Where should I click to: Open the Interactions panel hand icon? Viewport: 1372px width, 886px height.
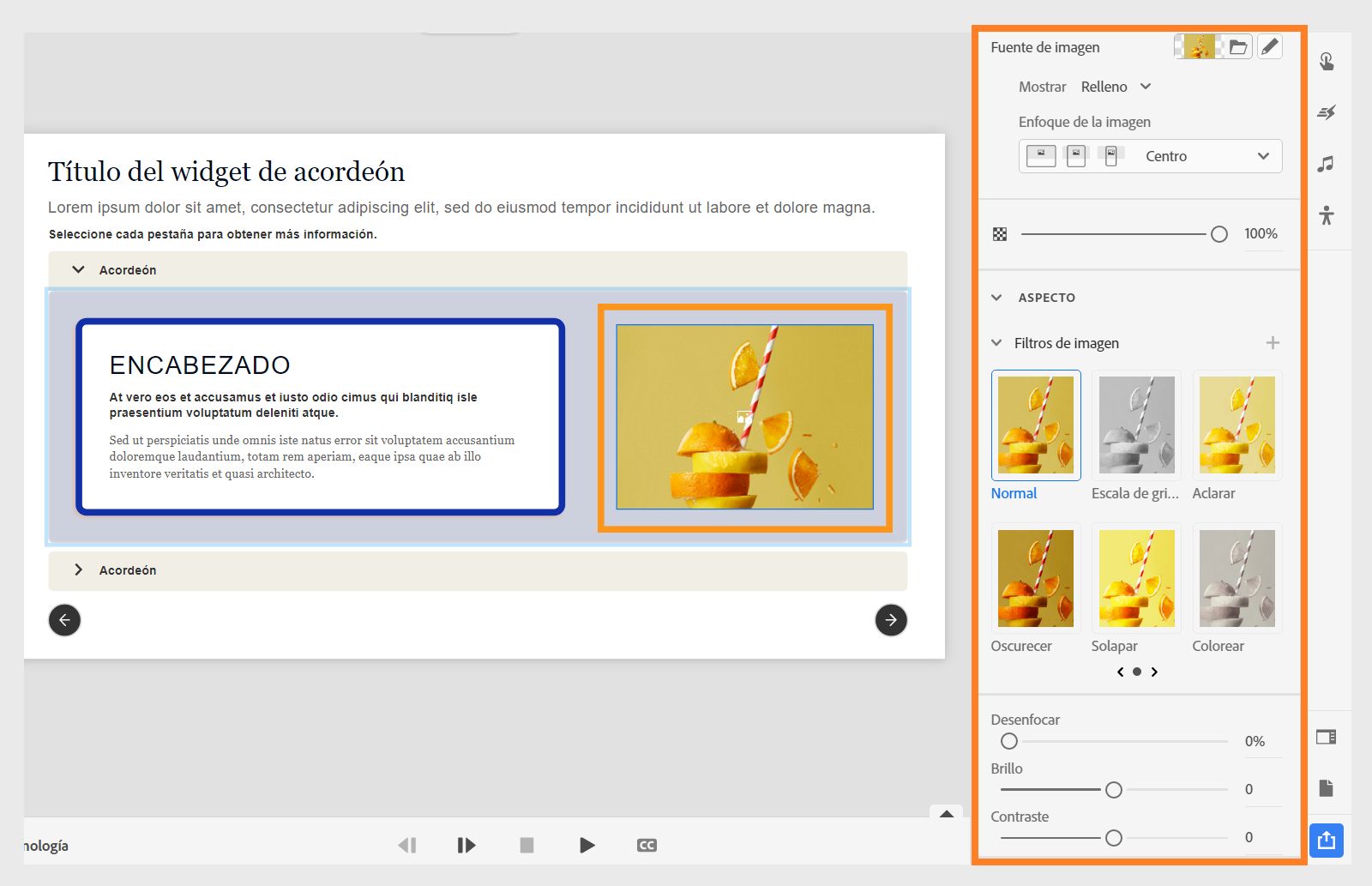(x=1327, y=62)
